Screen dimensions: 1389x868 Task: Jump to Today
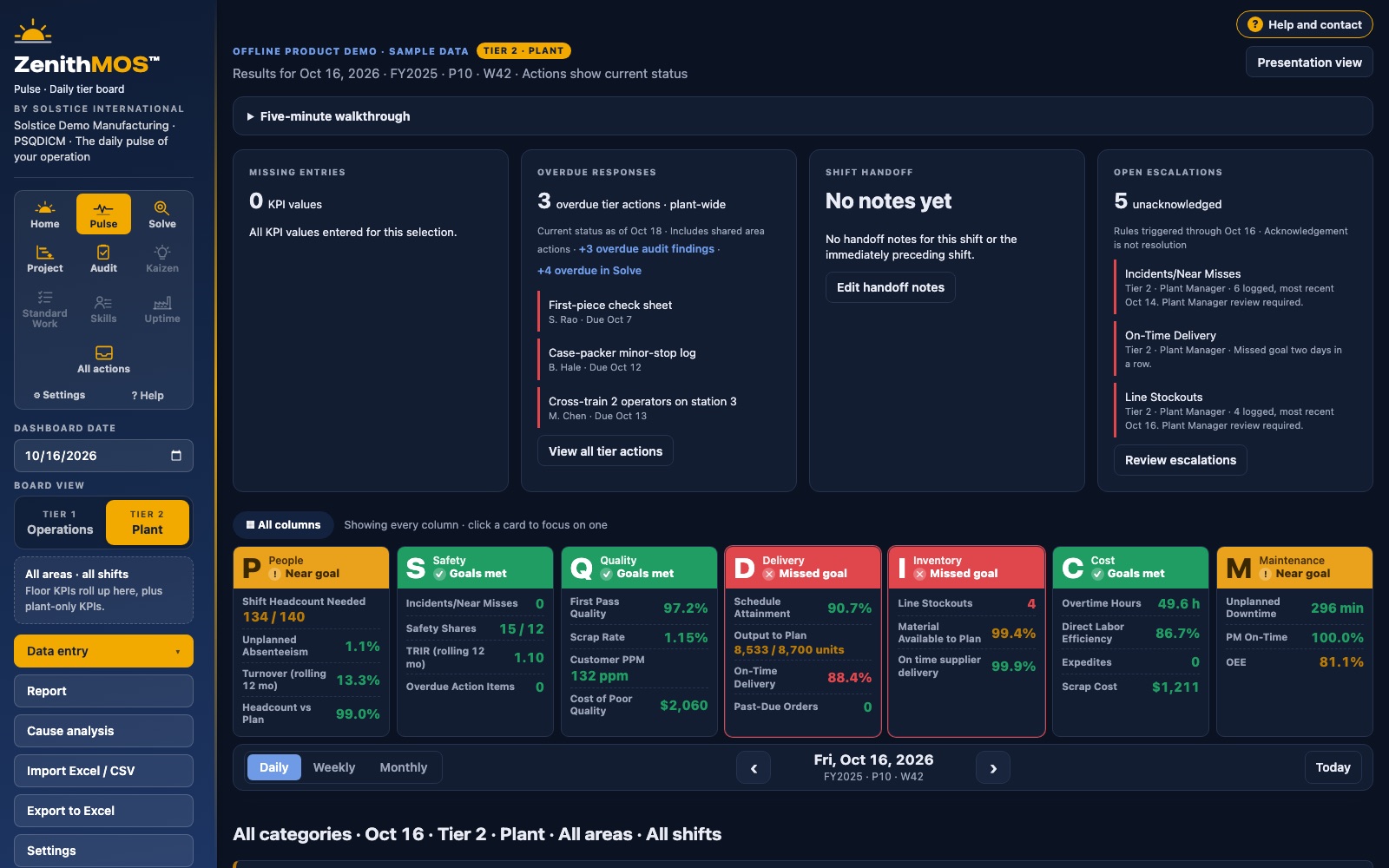point(1333,767)
